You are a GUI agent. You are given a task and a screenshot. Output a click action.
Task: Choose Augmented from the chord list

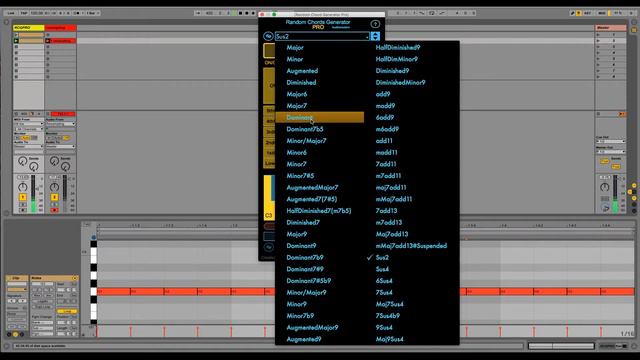point(302,71)
